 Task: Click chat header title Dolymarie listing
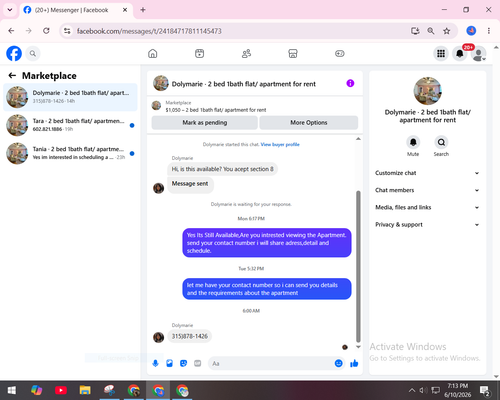click(244, 84)
